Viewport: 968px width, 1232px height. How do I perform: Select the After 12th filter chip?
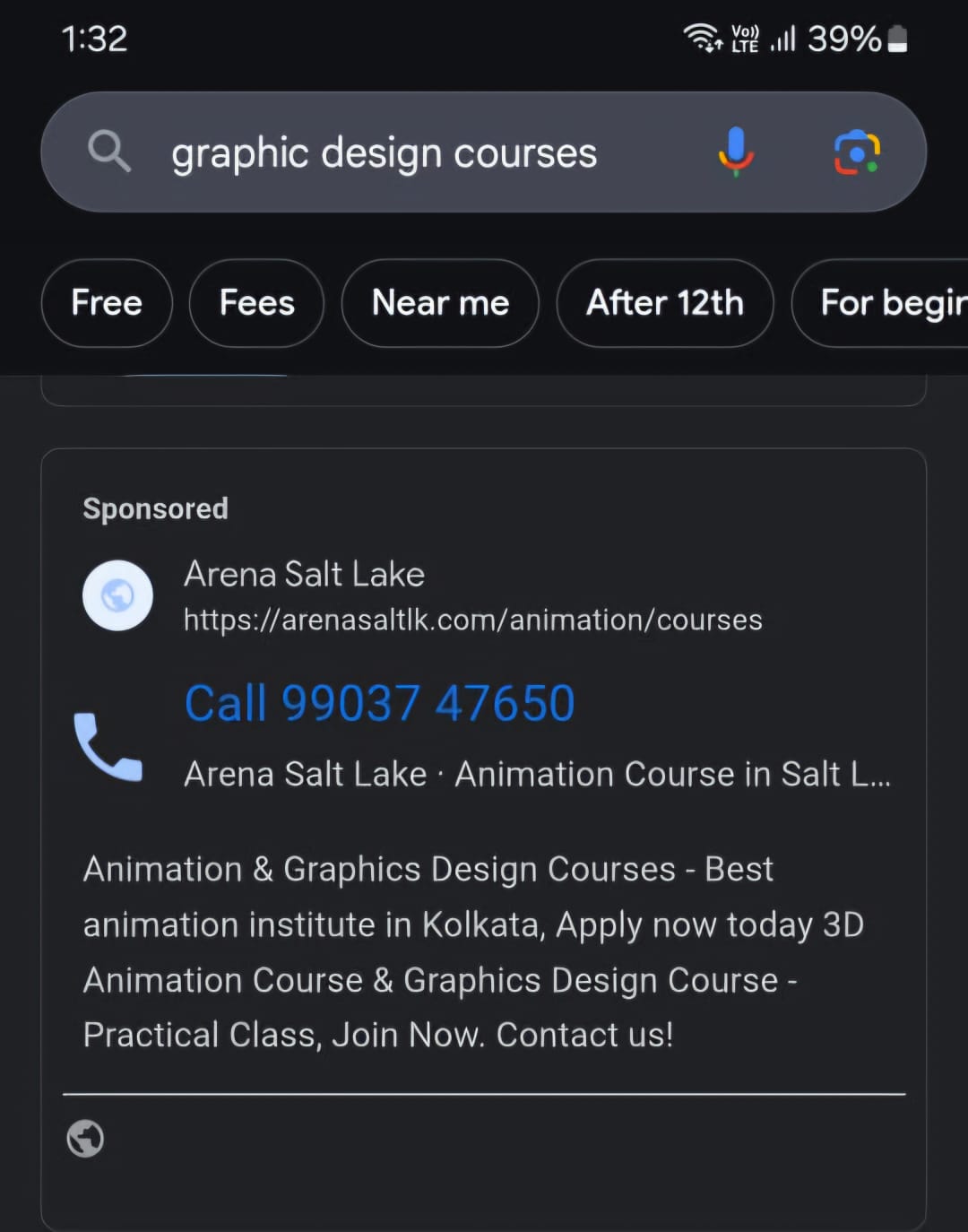(x=665, y=303)
